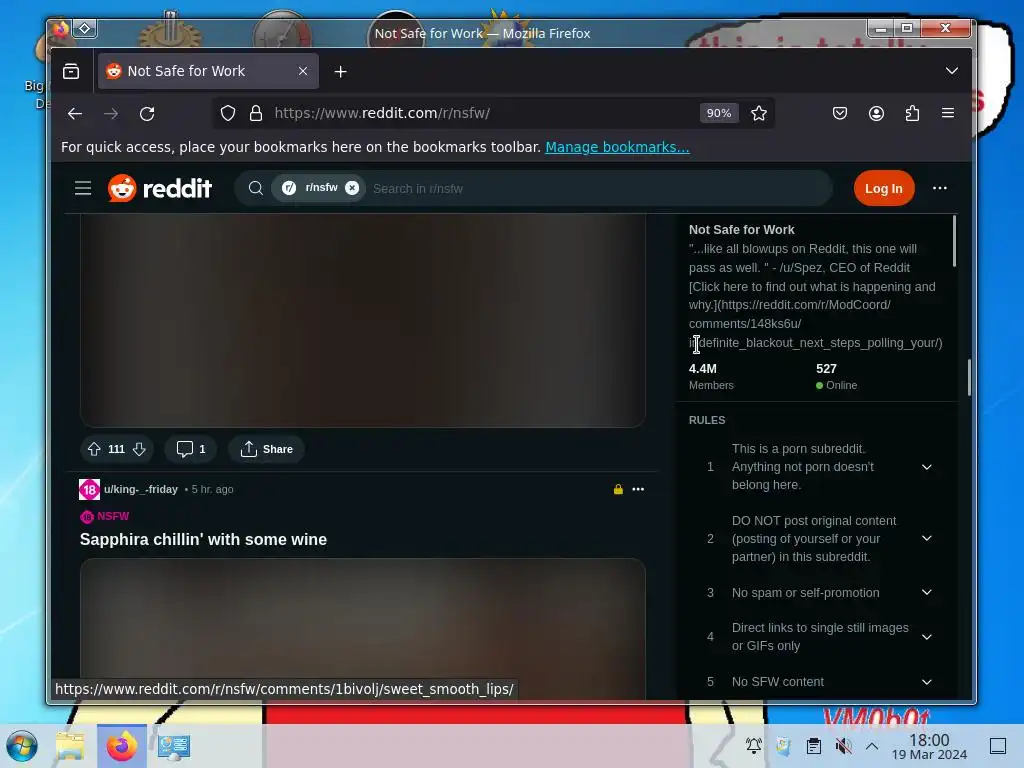Image resolution: width=1024 pixels, height=768 pixels.
Task: Go back with the browser back arrow
Action: [x=75, y=114]
